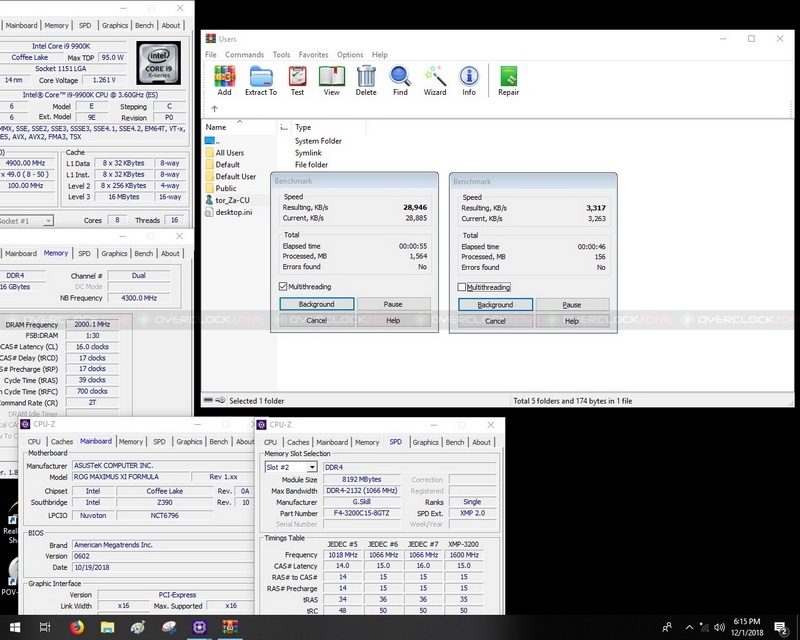The height and width of the screenshot is (640, 800).
Task: Sort the file list by Name column
Action: point(240,127)
